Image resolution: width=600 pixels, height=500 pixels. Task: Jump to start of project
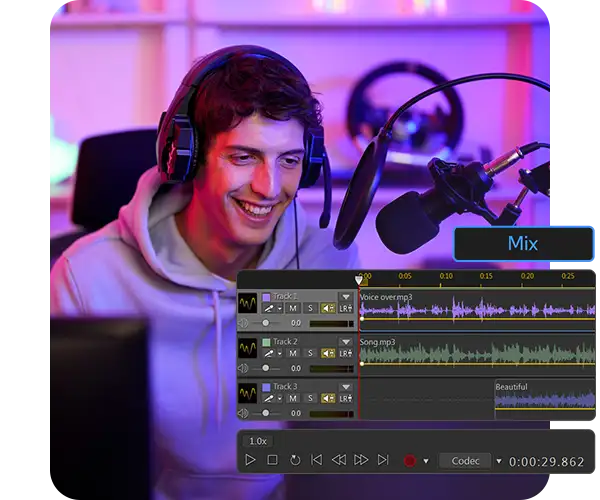[316, 460]
